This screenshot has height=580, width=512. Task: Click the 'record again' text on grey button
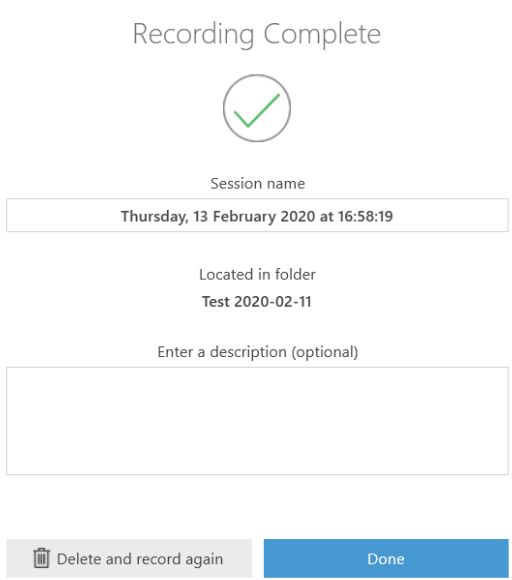(x=180, y=559)
